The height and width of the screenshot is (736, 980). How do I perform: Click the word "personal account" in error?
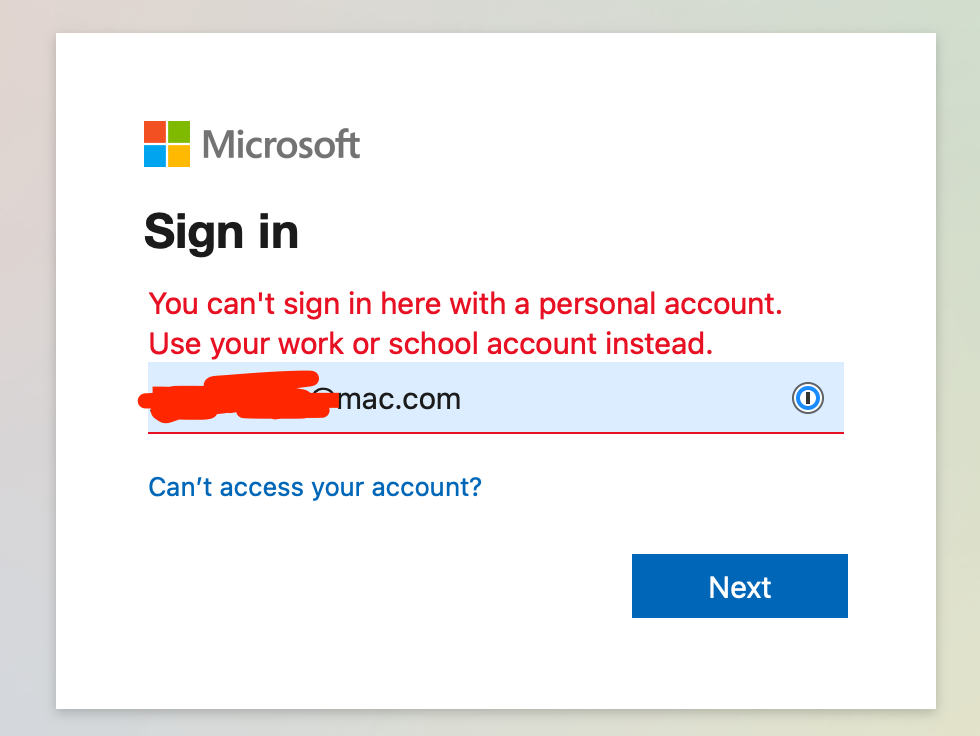(660, 305)
